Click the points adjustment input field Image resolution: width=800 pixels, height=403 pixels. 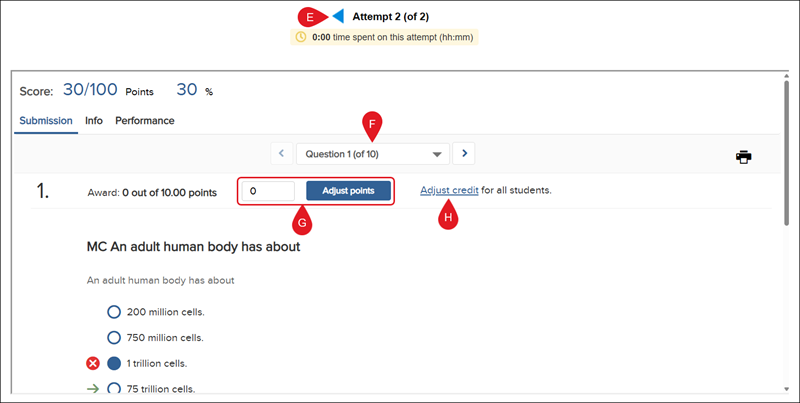[x=268, y=190]
